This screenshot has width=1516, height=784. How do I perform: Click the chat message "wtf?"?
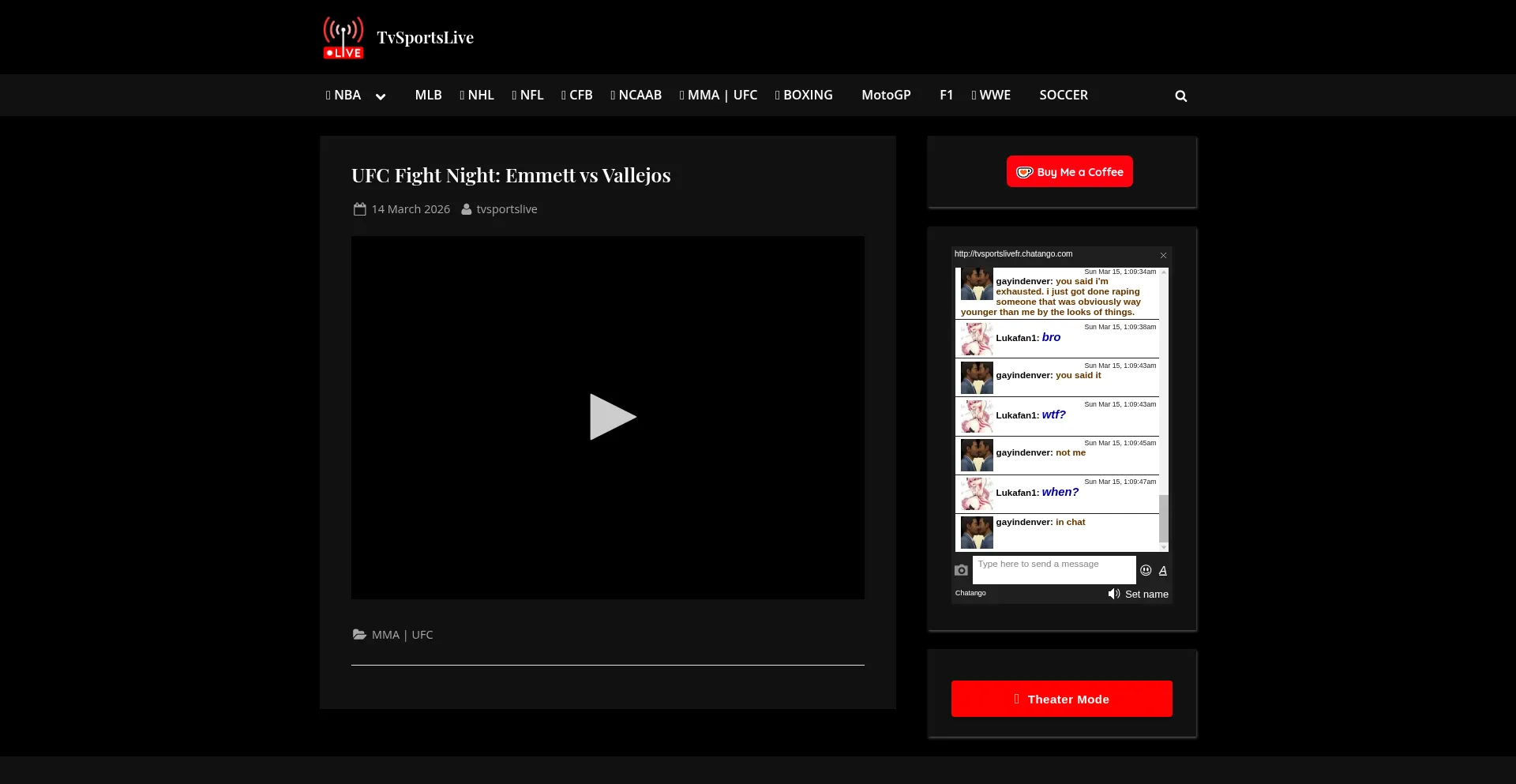click(x=1054, y=415)
